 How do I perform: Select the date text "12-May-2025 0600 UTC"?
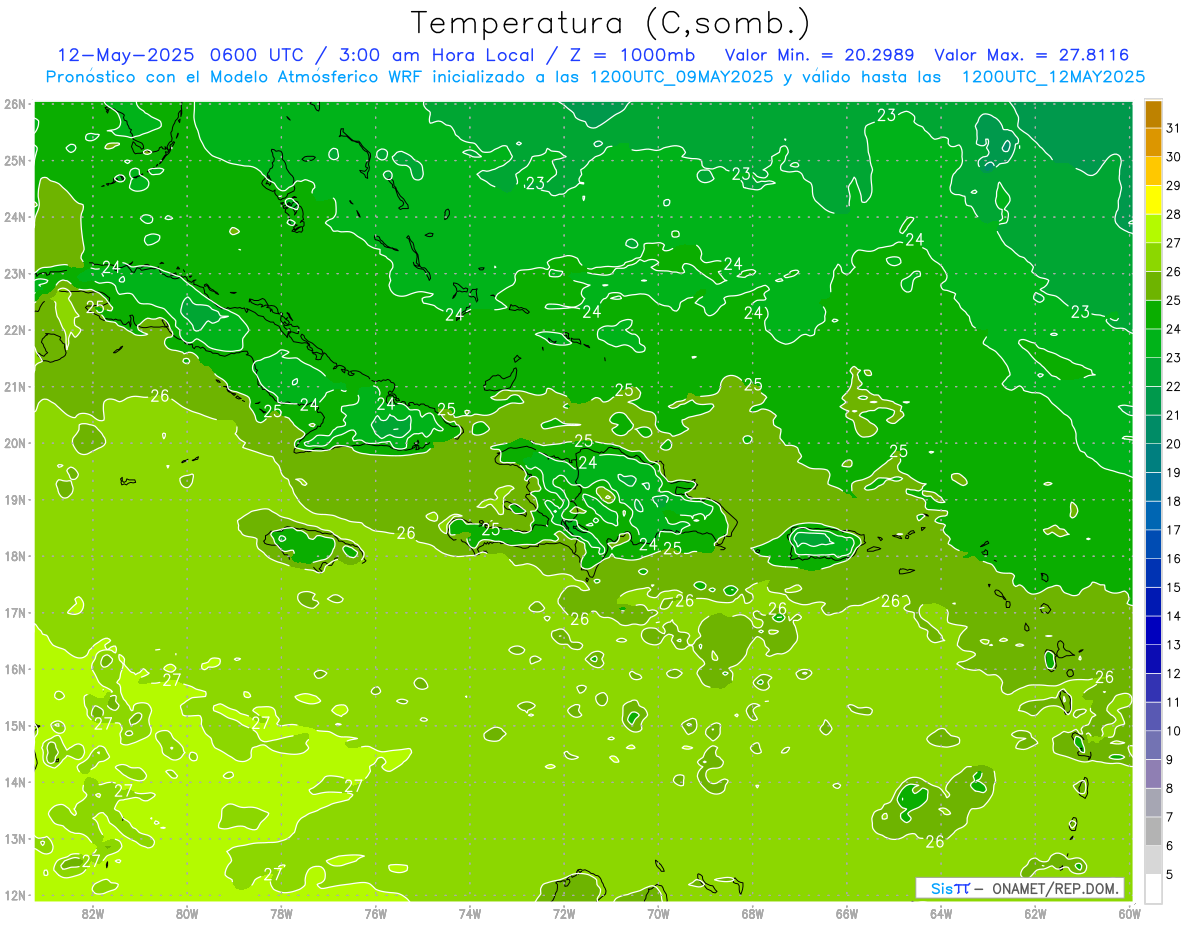tap(181, 55)
